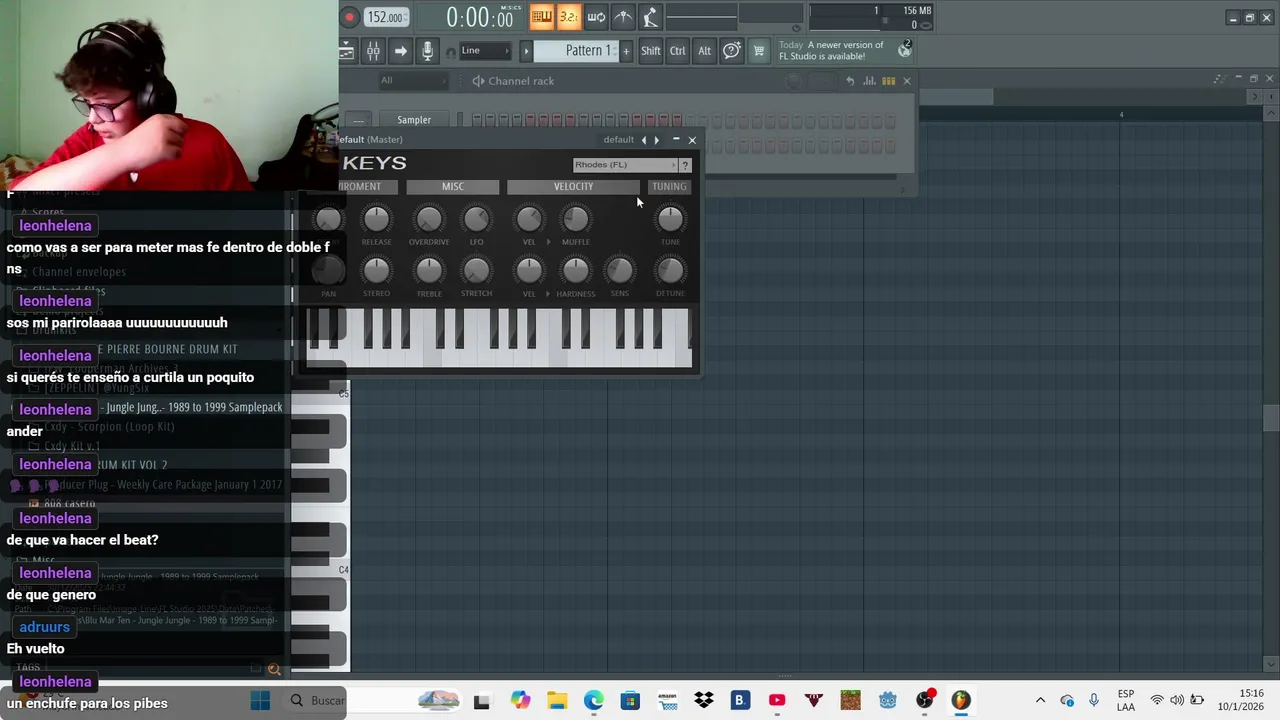
Task: Click the newer version of FL Studio notice
Action: point(832,51)
